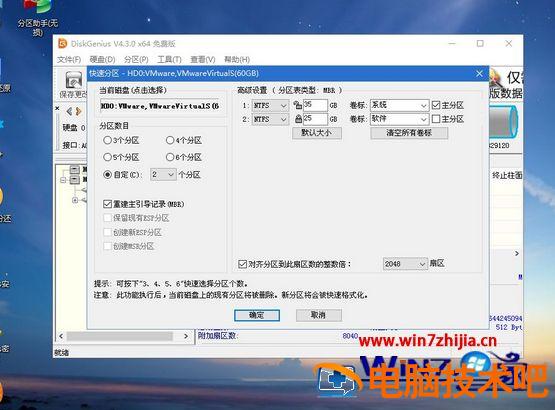Screen dimensions: 555x410
Task: Open the 2048 sector alignment dropdown
Action: [405, 264]
